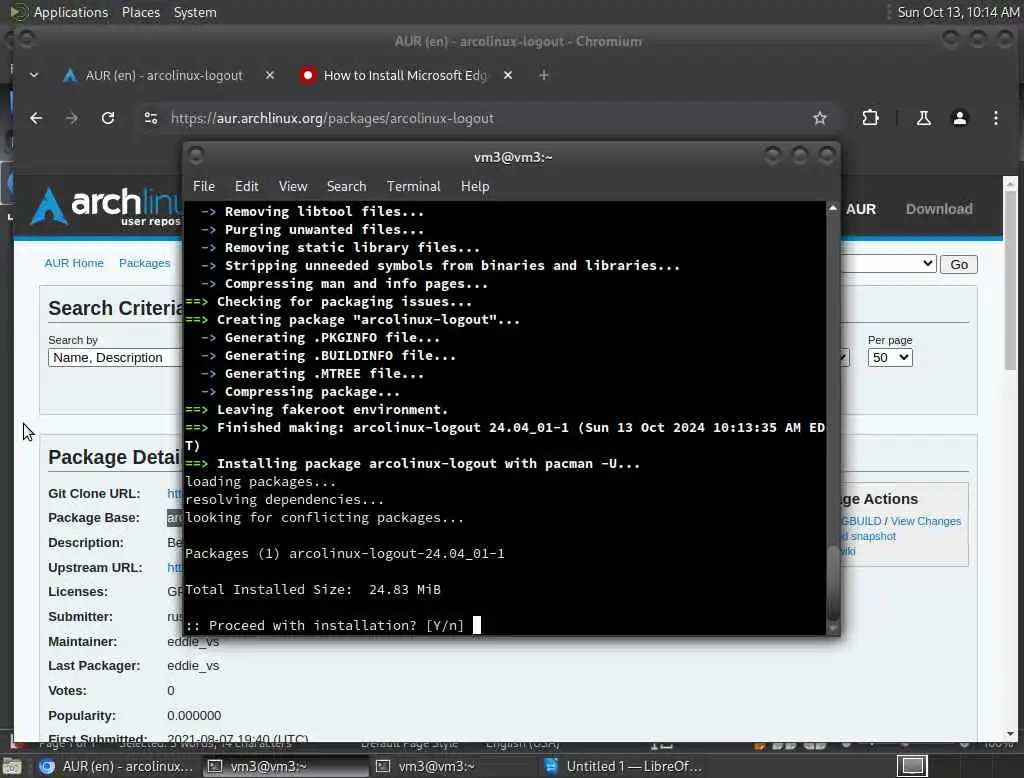This screenshot has height=778, width=1024.
Task: Click the page scrollbar thumb in Chromium
Action: coord(1010,281)
